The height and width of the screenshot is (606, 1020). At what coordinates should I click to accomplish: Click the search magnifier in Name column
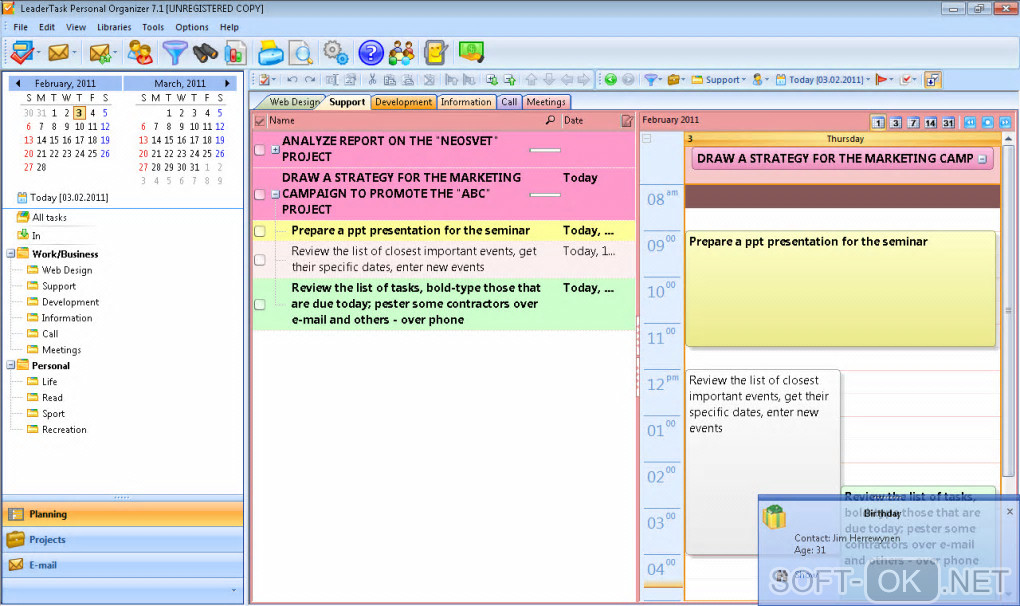tap(550, 120)
